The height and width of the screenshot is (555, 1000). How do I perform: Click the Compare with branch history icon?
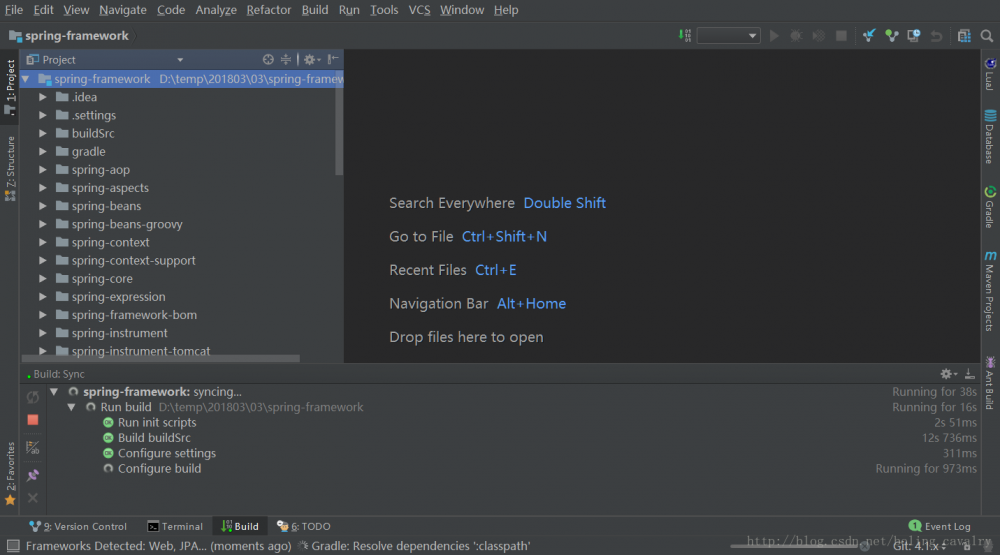pyautogui.click(x=914, y=36)
